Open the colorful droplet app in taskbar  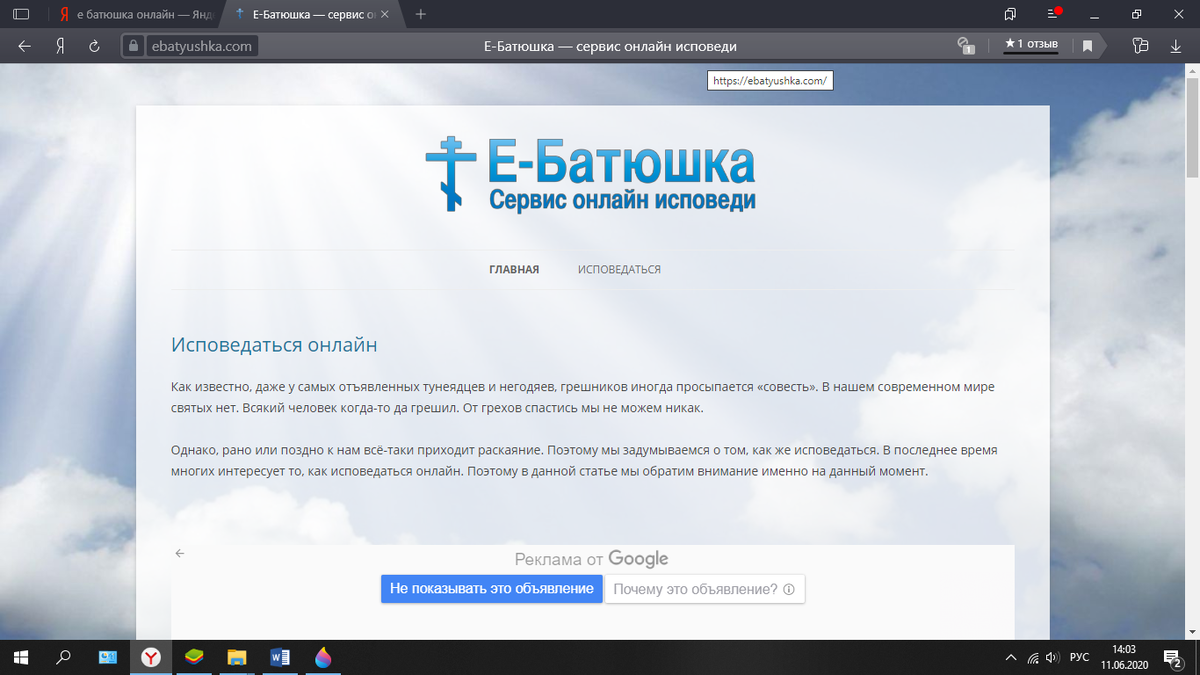click(x=322, y=657)
